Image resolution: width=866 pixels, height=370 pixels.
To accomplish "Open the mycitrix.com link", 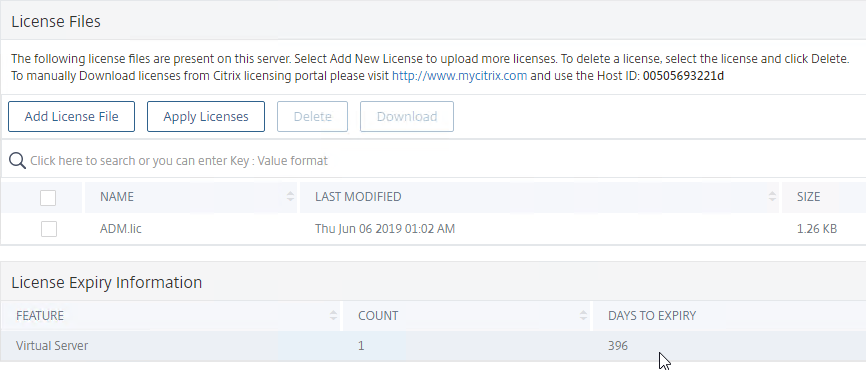I will tap(460, 76).
